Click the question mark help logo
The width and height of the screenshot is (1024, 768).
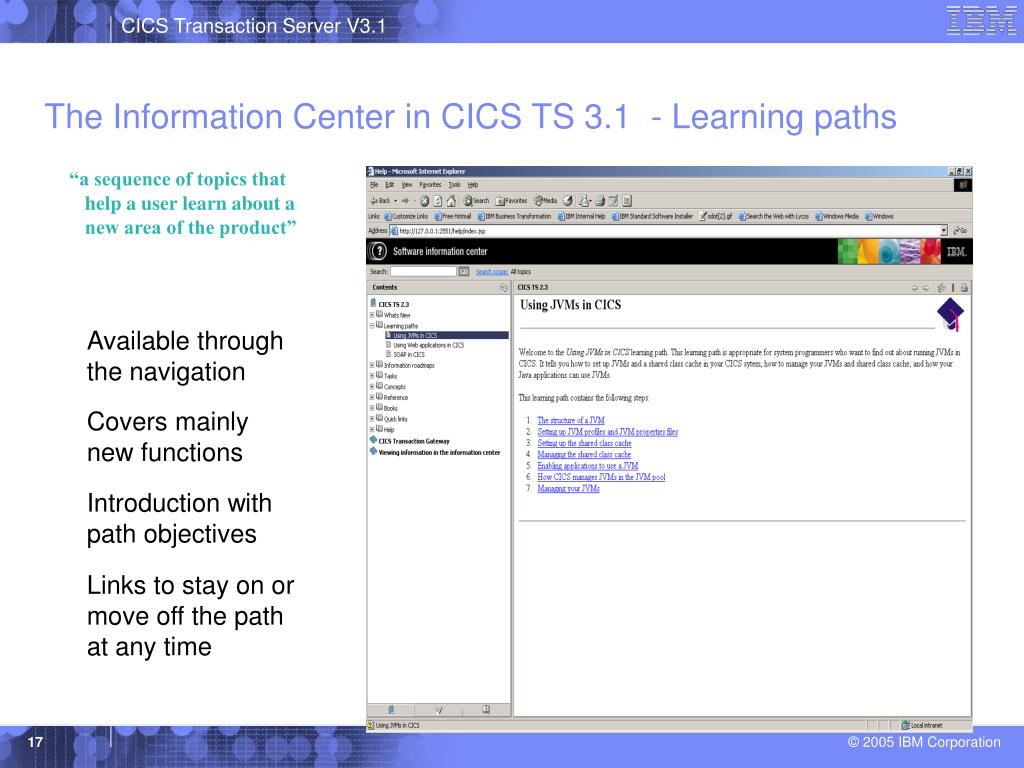(378, 251)
